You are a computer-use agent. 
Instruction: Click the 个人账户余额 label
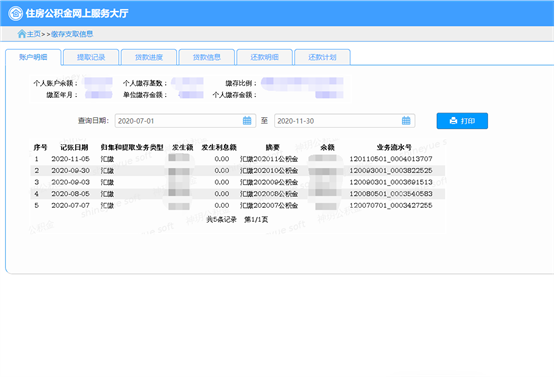click(x=56, y=83)
